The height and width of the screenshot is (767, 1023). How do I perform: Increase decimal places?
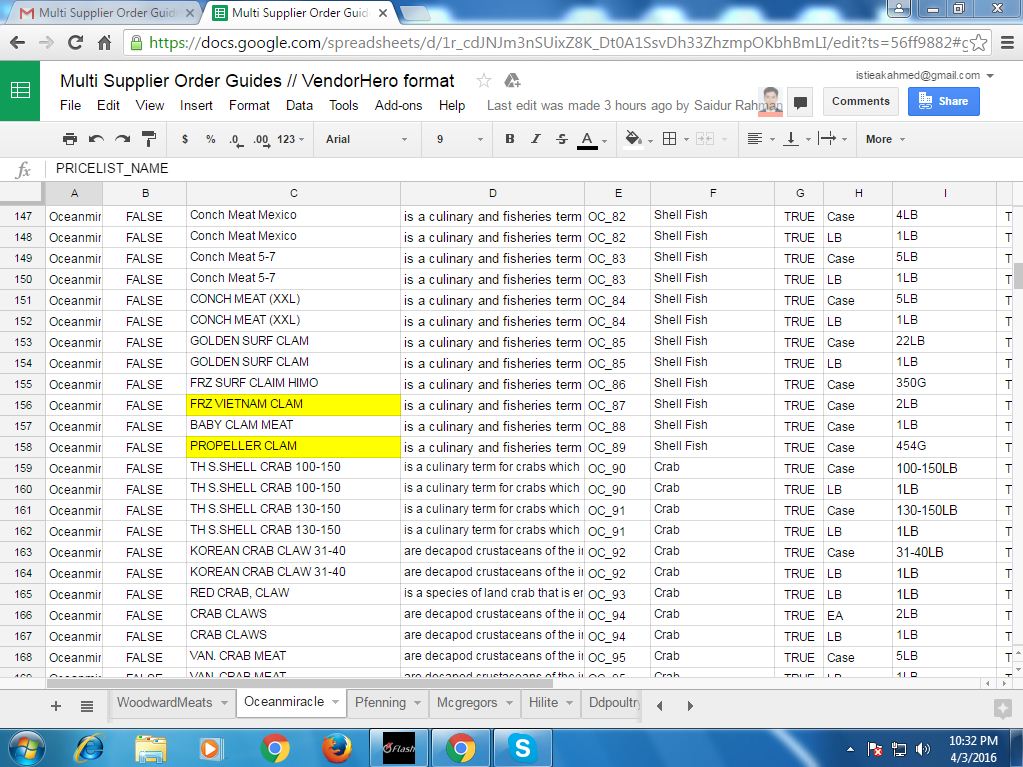261,140
